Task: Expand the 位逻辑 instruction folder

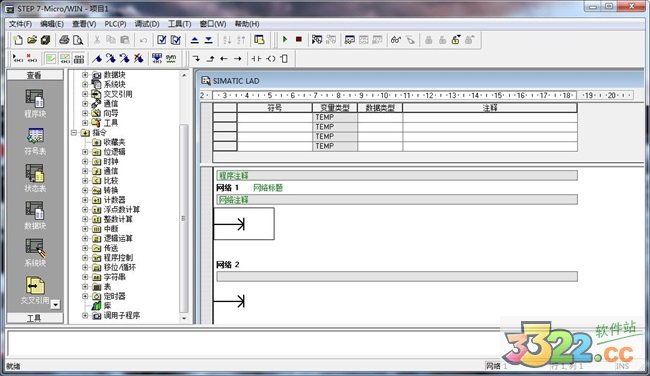Action: (85, 152)
